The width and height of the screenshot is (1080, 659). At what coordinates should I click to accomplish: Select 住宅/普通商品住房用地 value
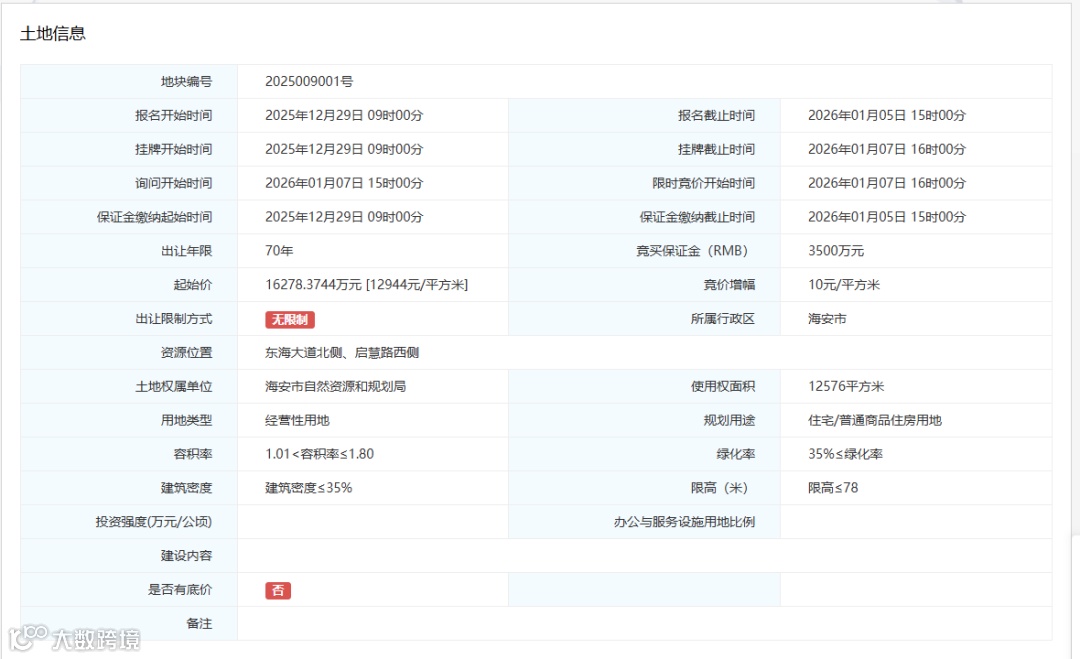875,420
